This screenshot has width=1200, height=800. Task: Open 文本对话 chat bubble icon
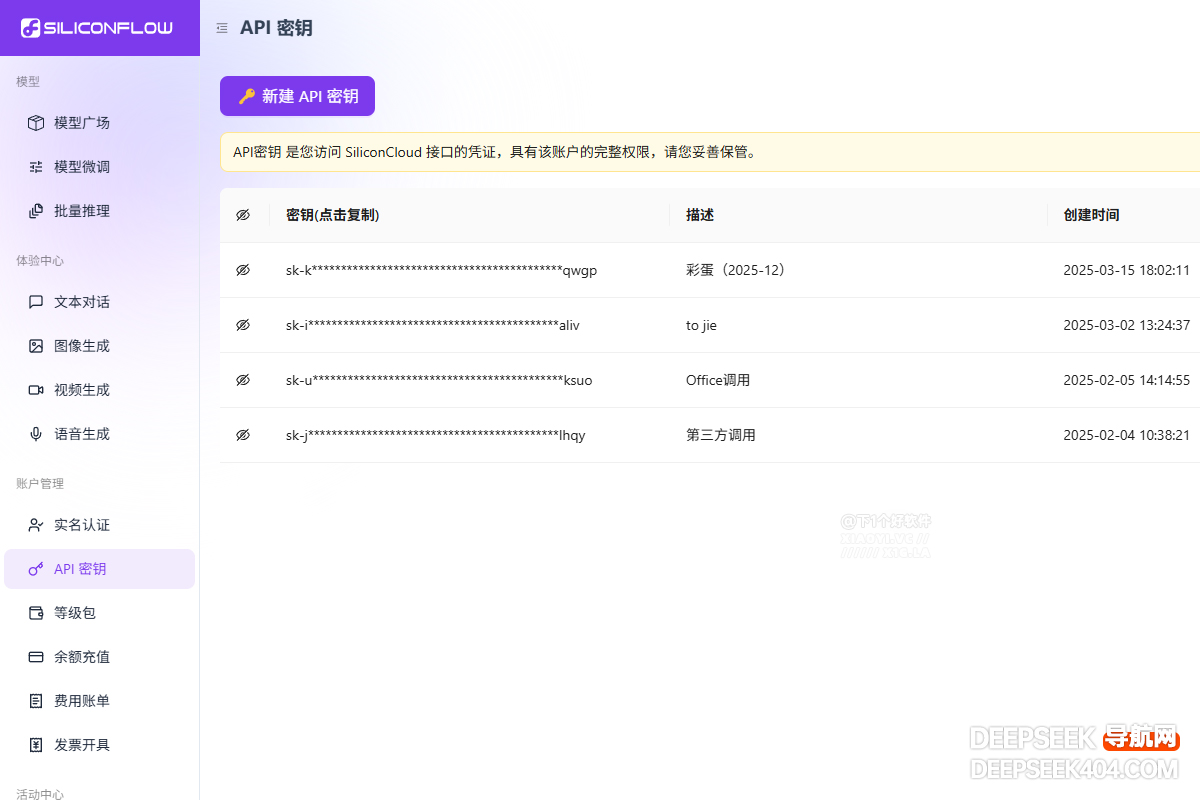pyautogui.click(x=36, y=302)
